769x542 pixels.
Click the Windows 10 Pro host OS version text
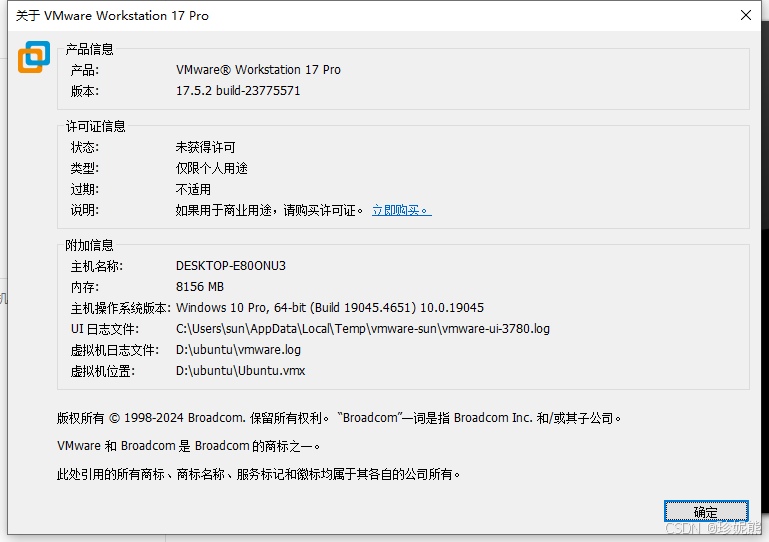[x=330, y=308]
